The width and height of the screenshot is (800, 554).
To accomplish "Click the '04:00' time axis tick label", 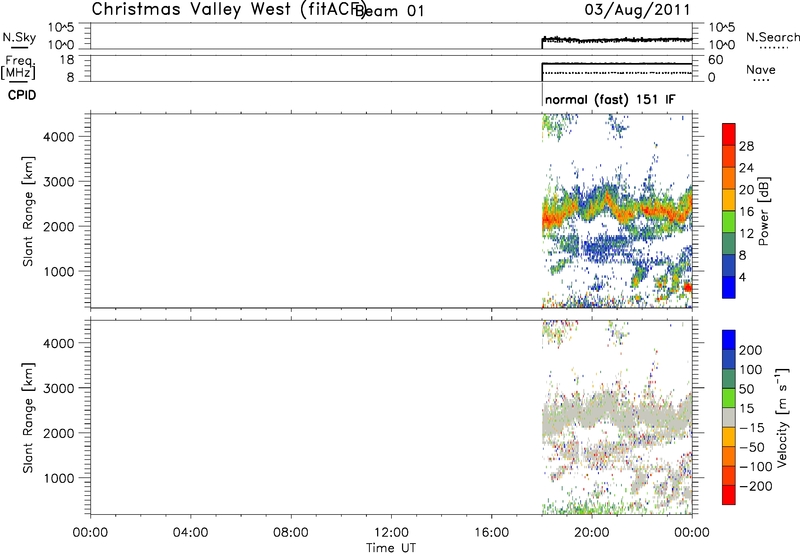I will click(191, 533).
